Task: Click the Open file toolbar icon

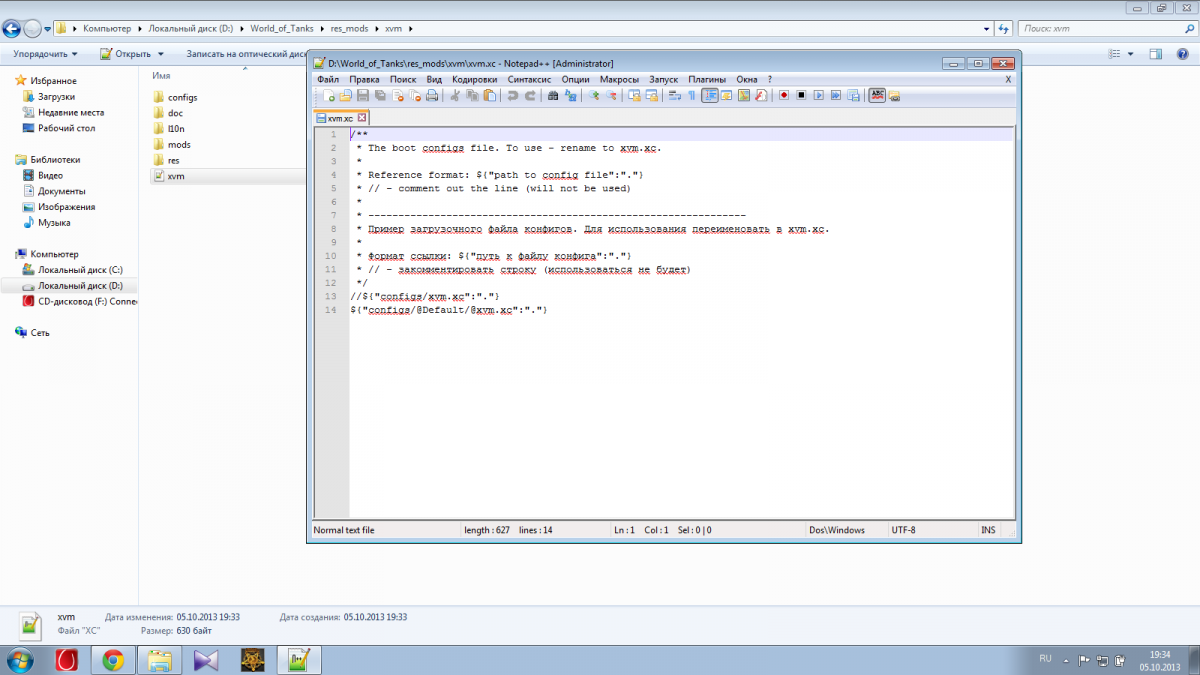Action: click(346, 96)
